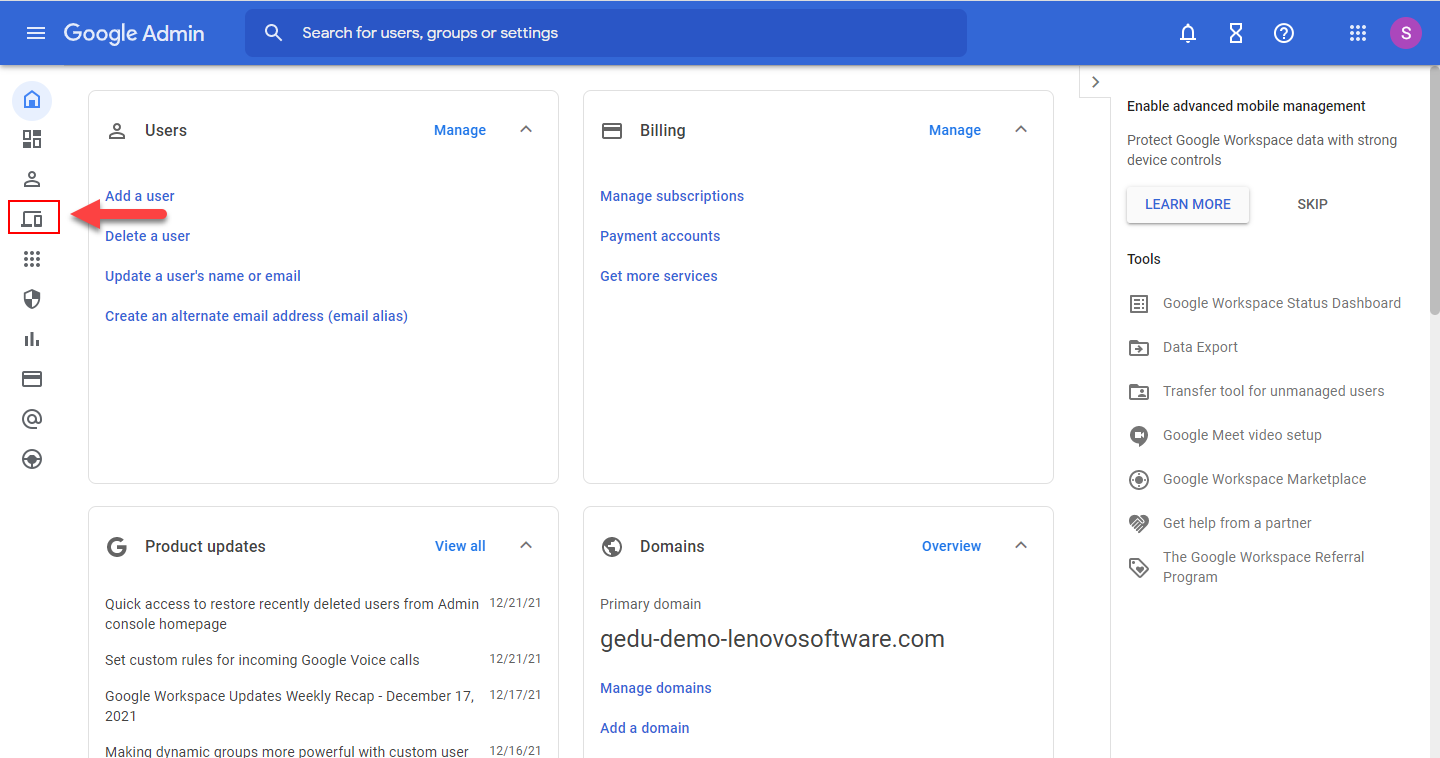
Task: Open Payment accounts link
Action: [660, 236]
